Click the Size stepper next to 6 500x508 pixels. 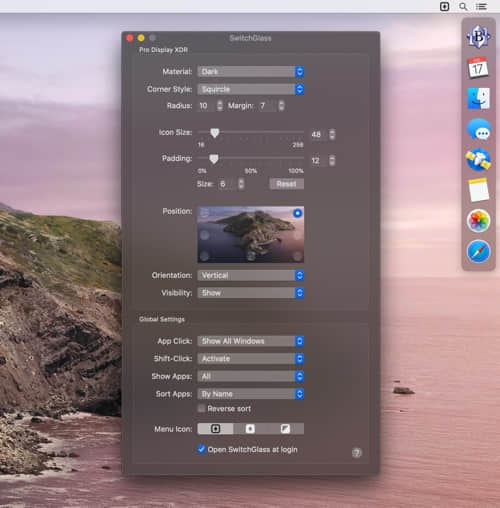tap(241, 184)
